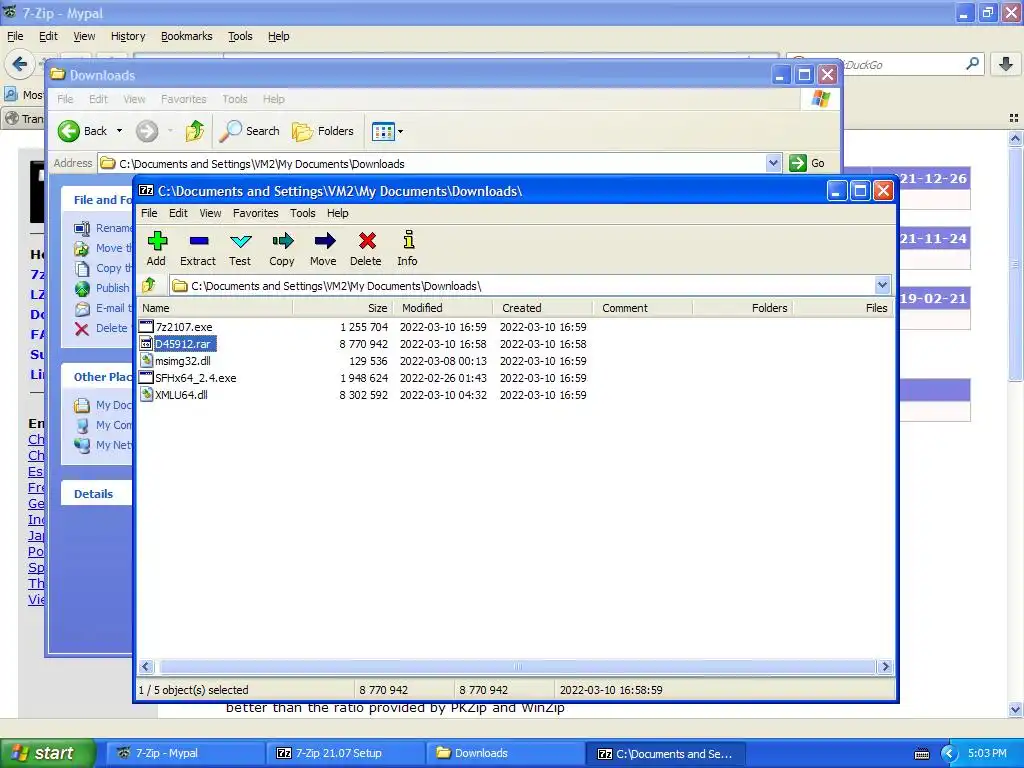
Task: Open the Downloads window address dropdown
Action: pyautogui.click(x=773, y=163)
